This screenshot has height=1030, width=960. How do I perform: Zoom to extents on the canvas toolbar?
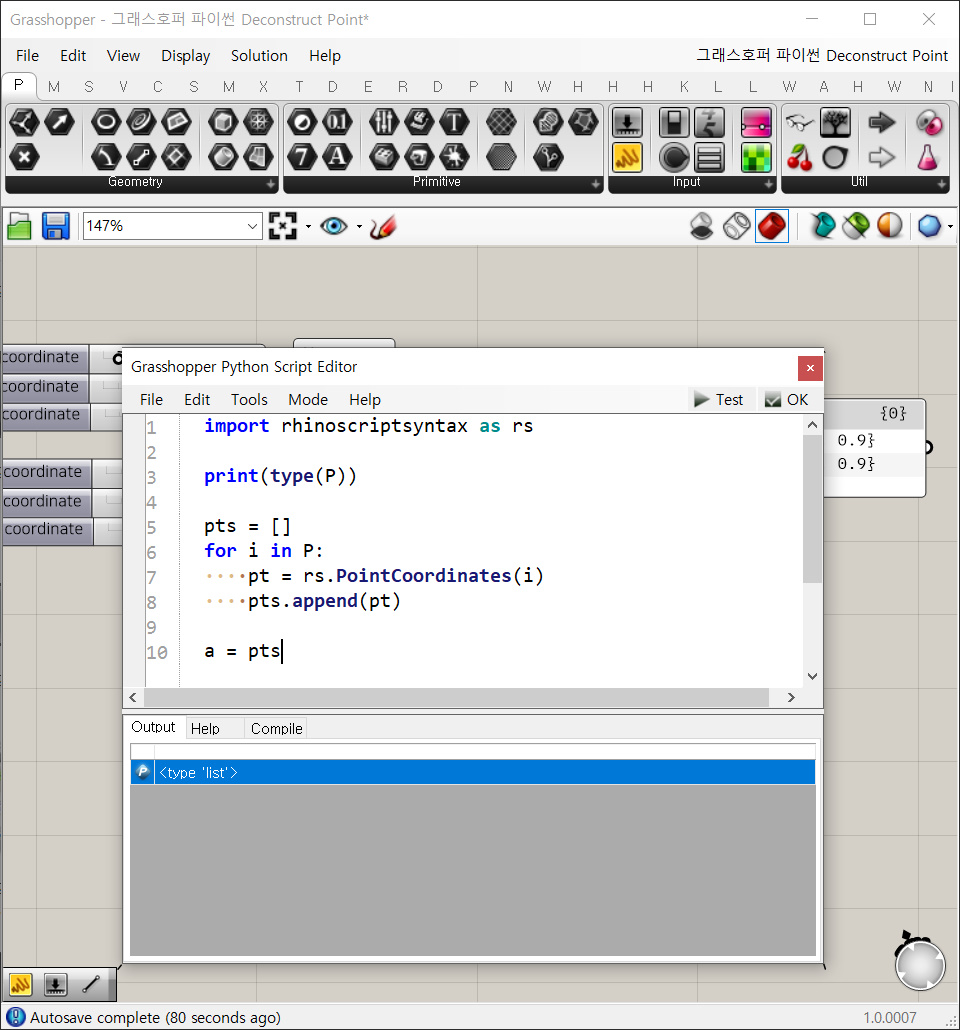coord(283,227)
